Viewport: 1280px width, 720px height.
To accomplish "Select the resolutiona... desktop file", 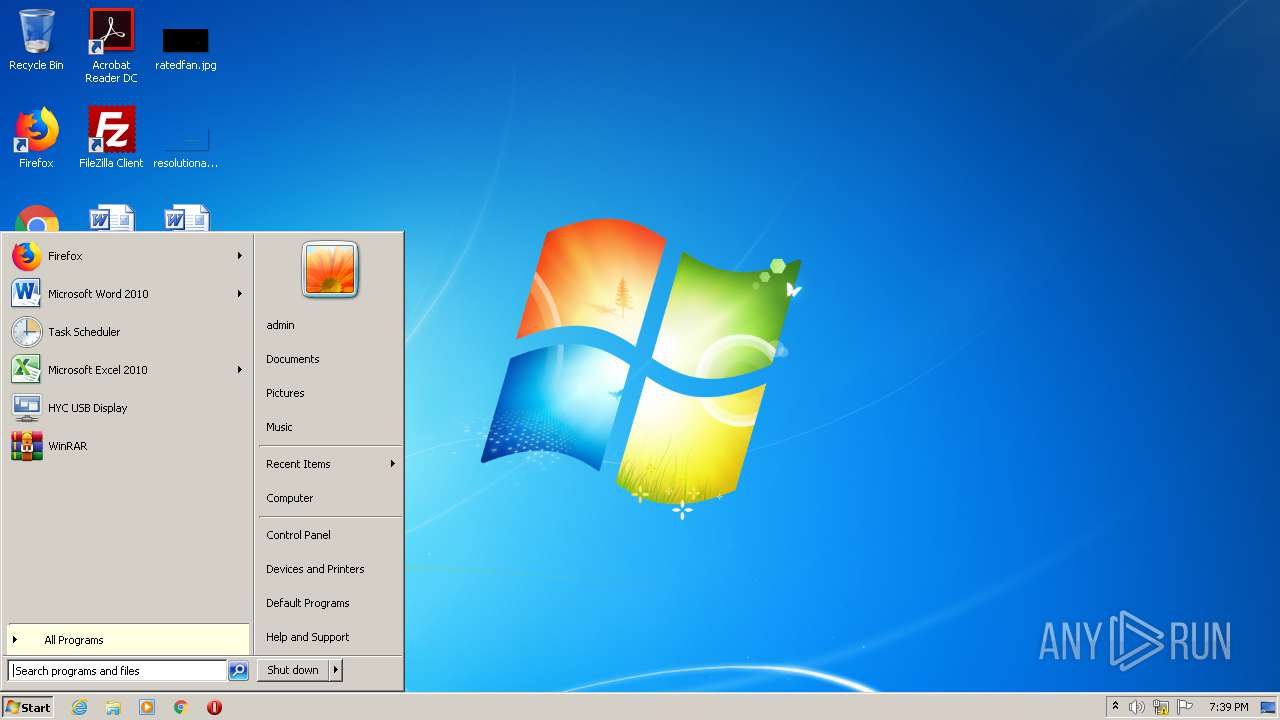I will [x=185, y=146].
